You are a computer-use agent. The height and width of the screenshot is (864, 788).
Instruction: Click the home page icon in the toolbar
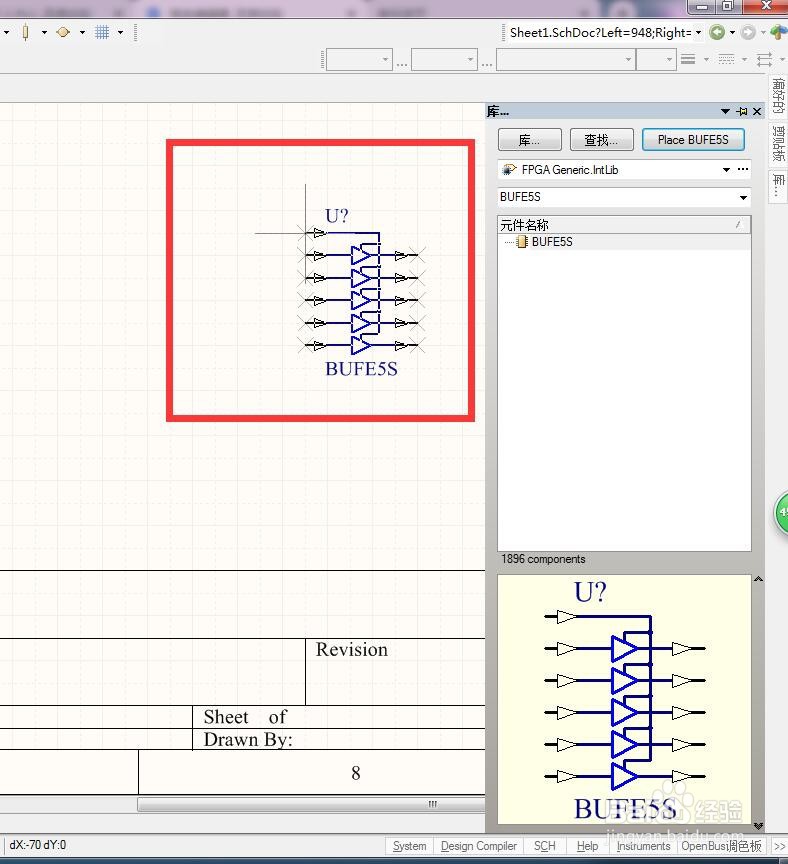tap(779, 33)
